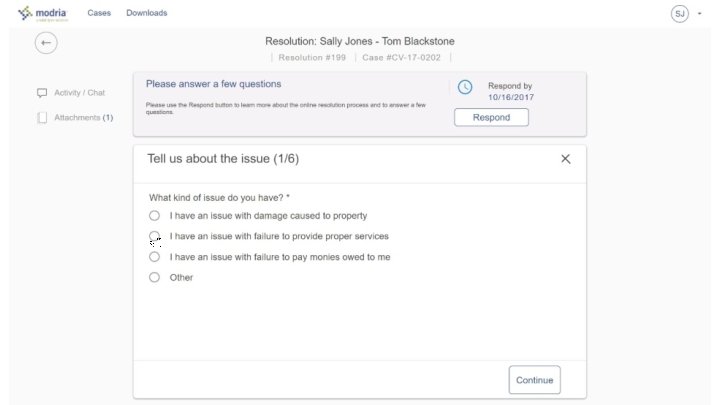The height and width of the screenshot is (405, 720).
Task: Open the Activity / Chat section
Action: (79, 93)
